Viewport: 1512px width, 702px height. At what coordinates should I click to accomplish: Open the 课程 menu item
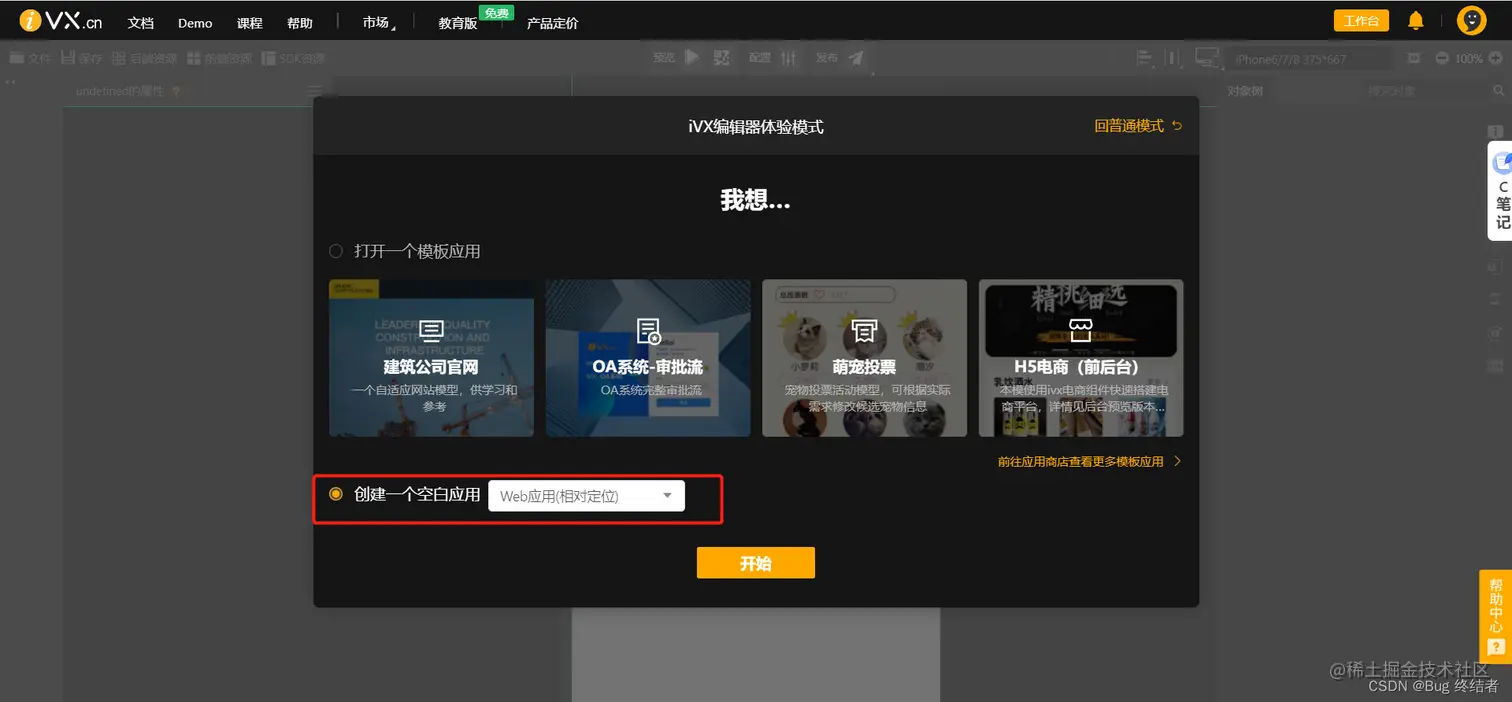(x=249, y=23)
